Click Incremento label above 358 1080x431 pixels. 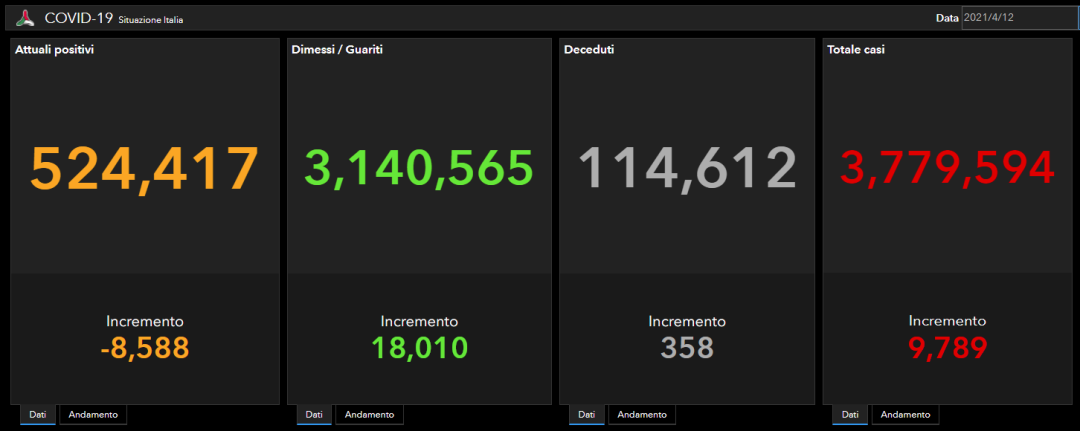click(687, 322)
